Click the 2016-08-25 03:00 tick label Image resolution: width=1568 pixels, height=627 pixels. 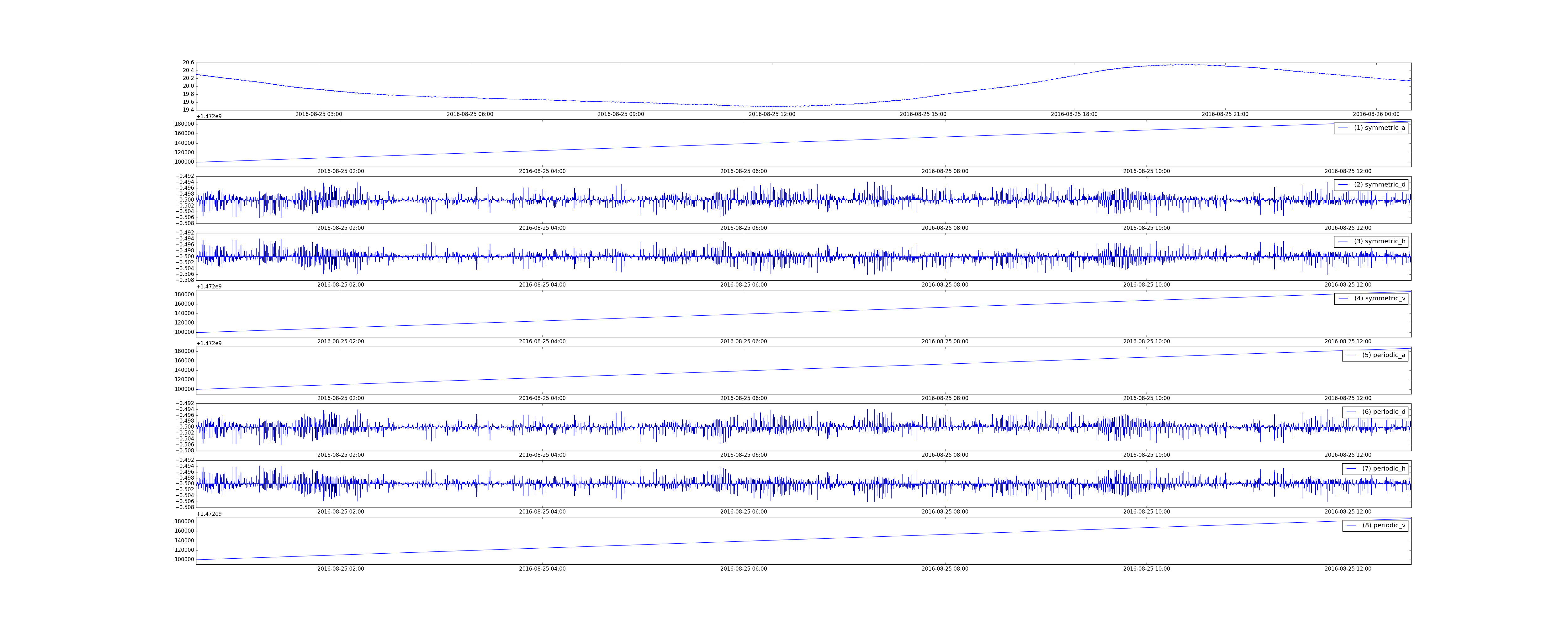318,114
